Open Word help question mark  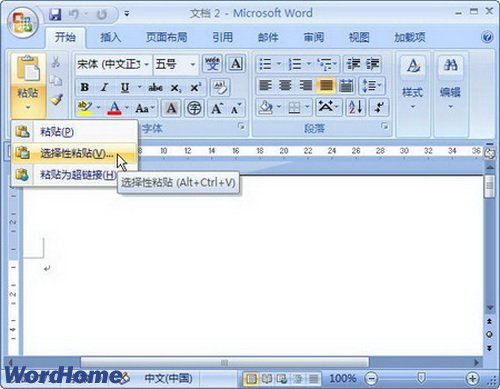(487, 37)
